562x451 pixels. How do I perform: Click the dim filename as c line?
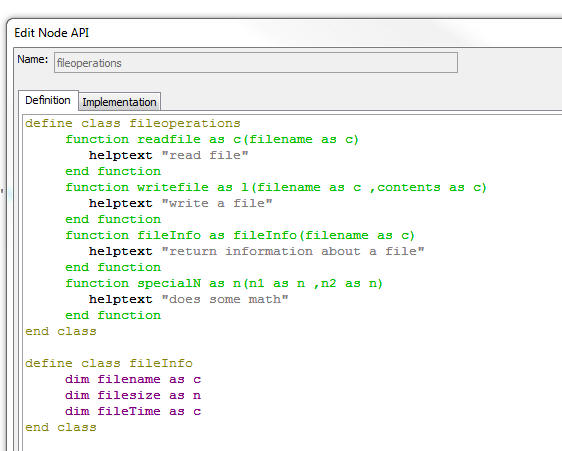pyautogui.click(x=133, y=379)
